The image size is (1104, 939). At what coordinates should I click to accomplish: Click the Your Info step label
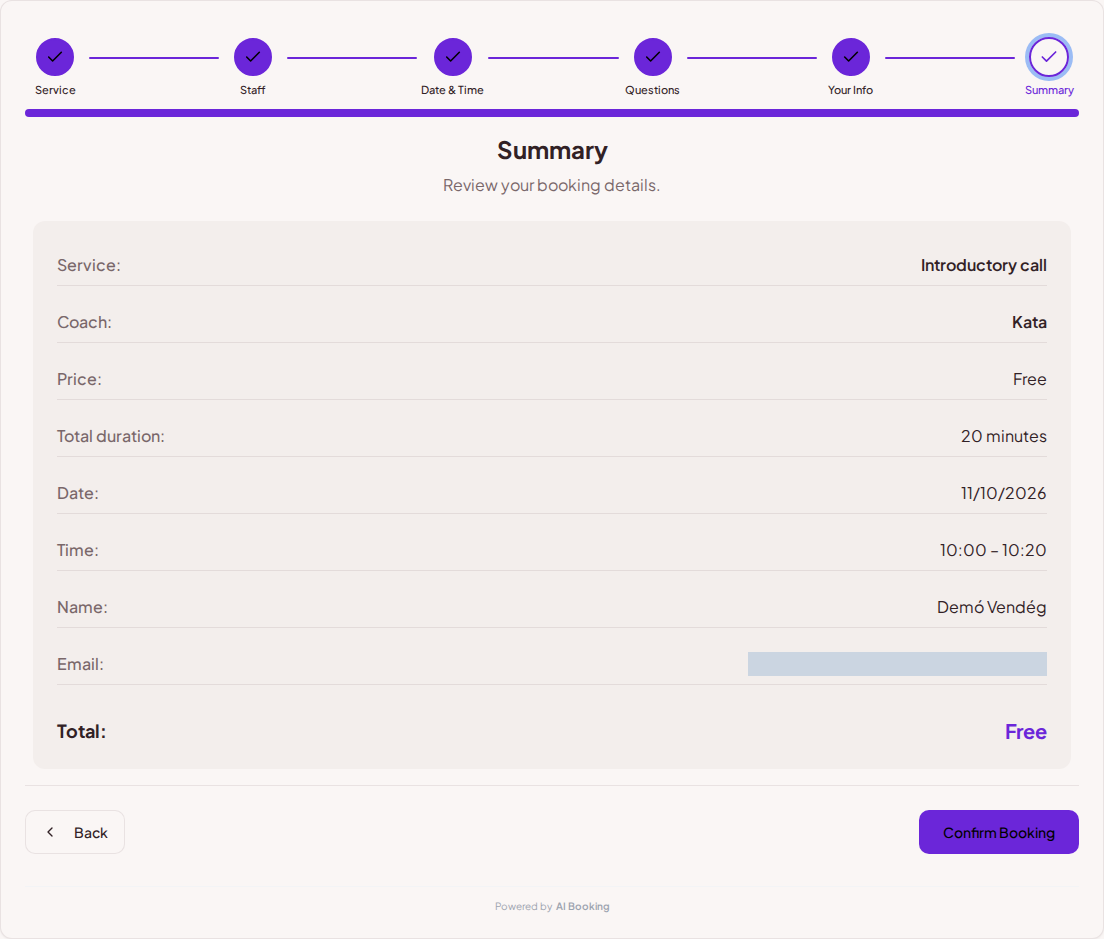click(x=851, y=90)
